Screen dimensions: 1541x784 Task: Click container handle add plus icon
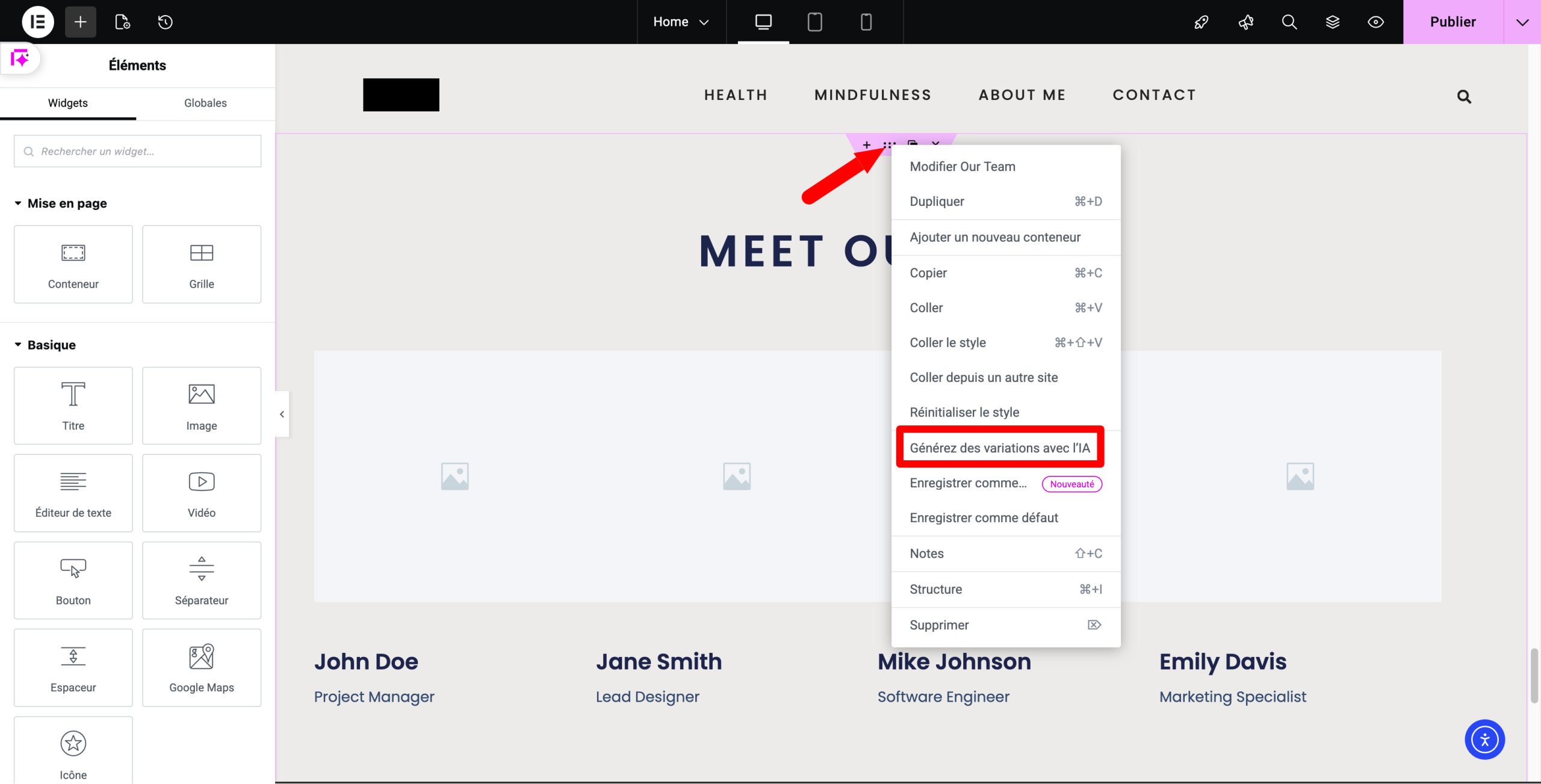(866, 145)
